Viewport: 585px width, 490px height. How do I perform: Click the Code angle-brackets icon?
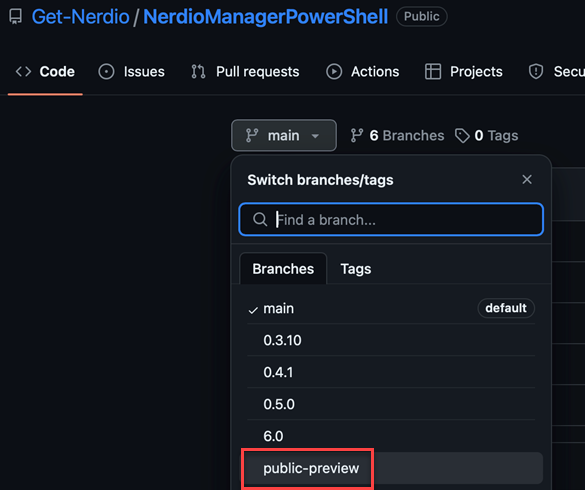click(23, 71)
